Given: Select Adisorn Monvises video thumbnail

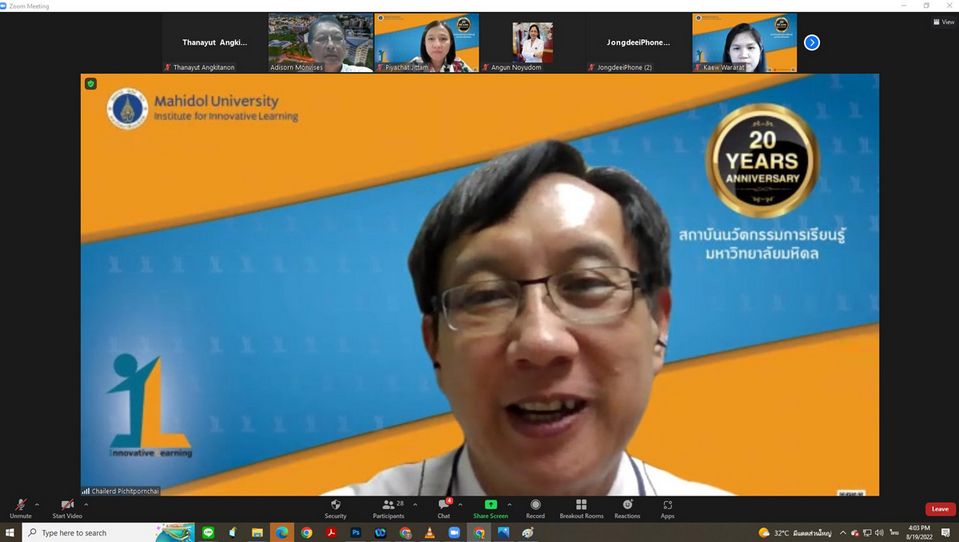Looking at the screenshot, I should coord(320,42).
